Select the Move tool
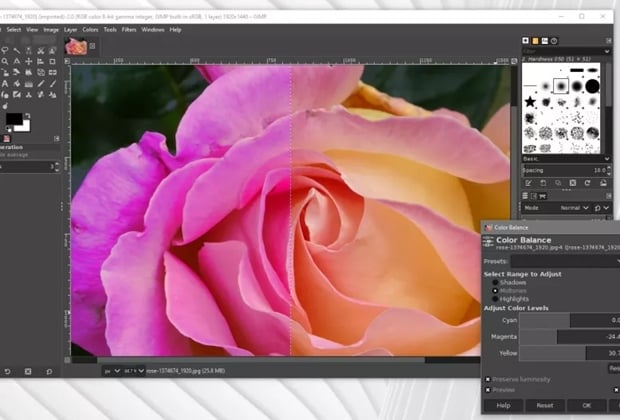 click(x=28, y=62)
